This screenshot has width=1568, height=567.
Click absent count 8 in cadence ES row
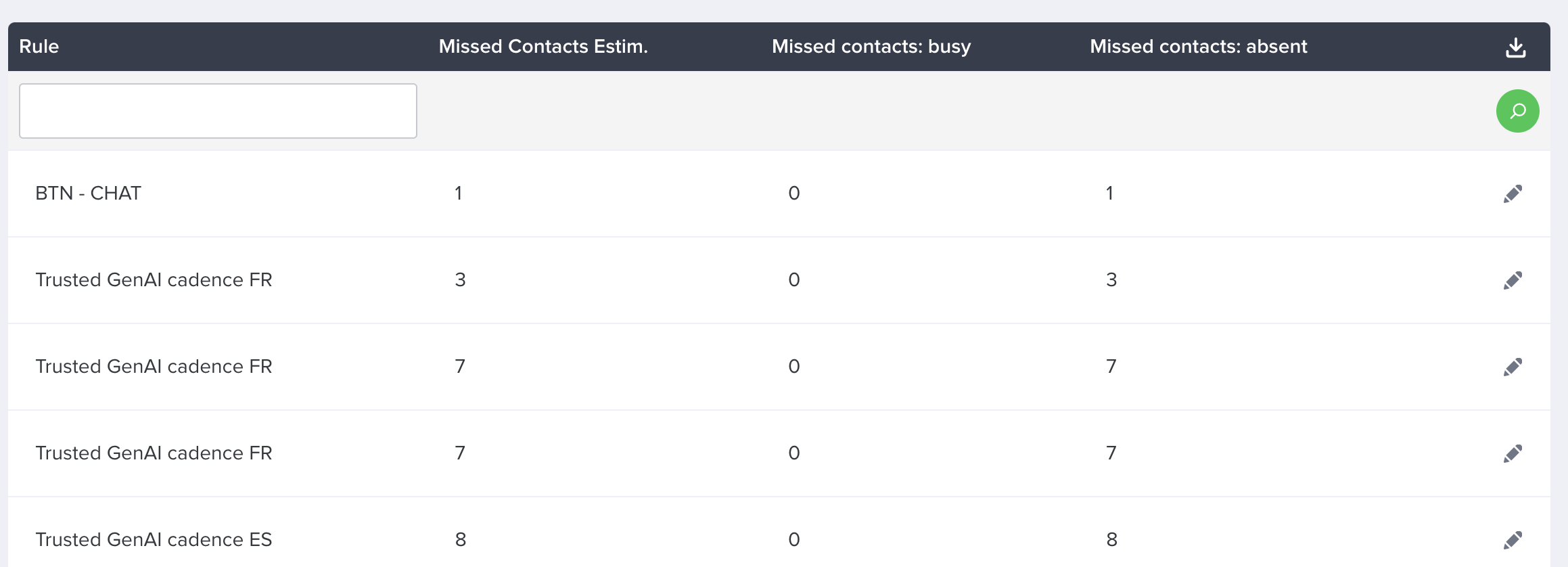1111,540
